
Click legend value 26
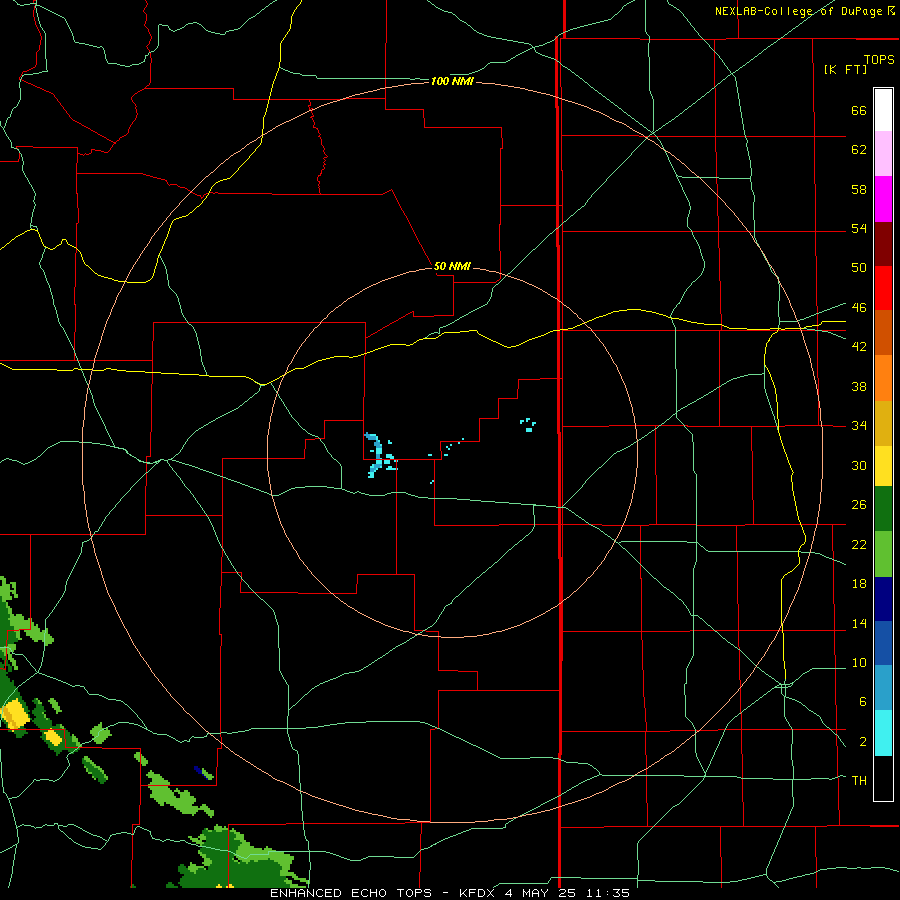coord(859,505)
